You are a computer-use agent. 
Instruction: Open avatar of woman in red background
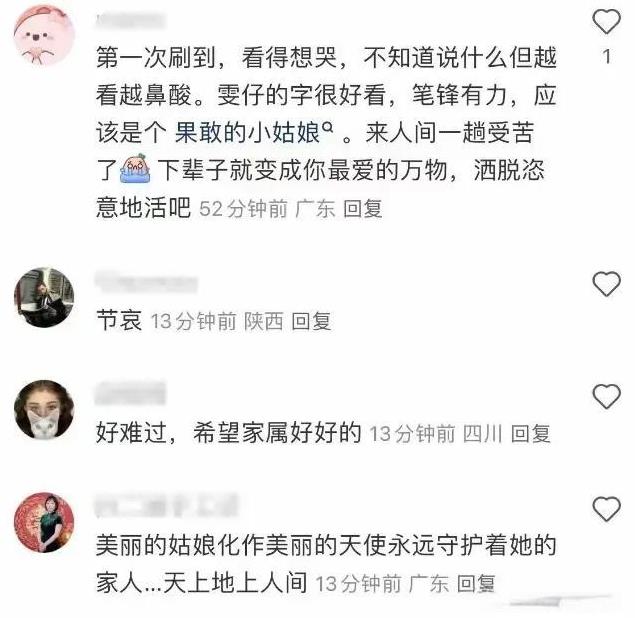pyautogui.click(x=44, y=522)
